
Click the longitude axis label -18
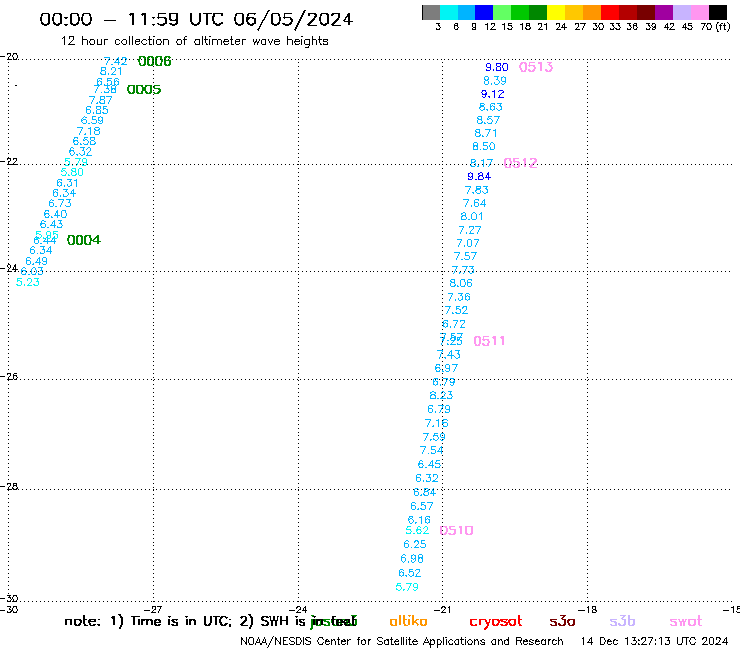tap(587, 609)
